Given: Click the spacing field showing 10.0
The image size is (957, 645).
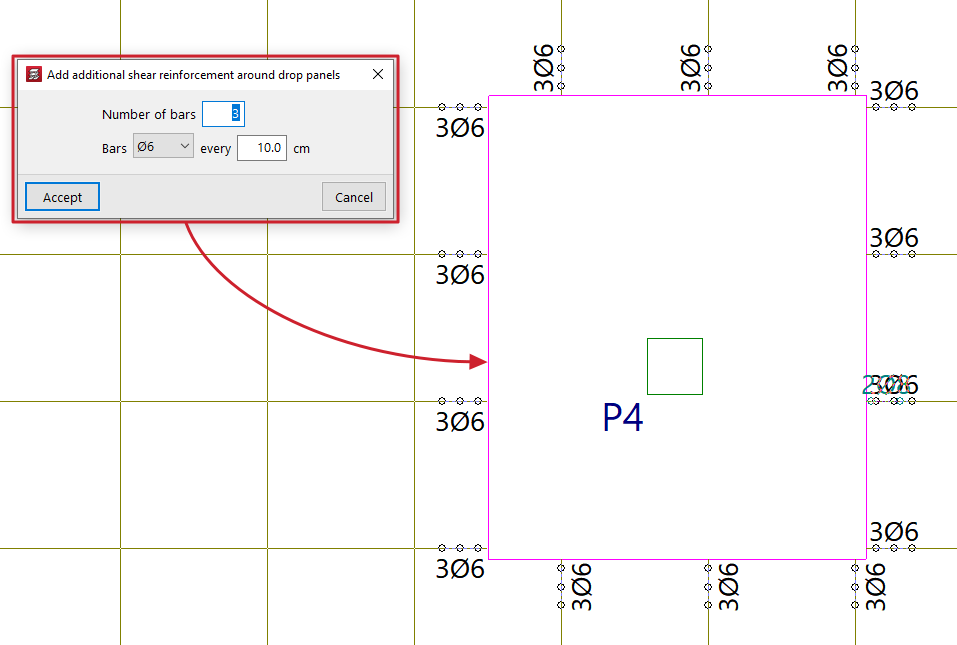Looking at the screenshot, I should [x=262, y=148].
